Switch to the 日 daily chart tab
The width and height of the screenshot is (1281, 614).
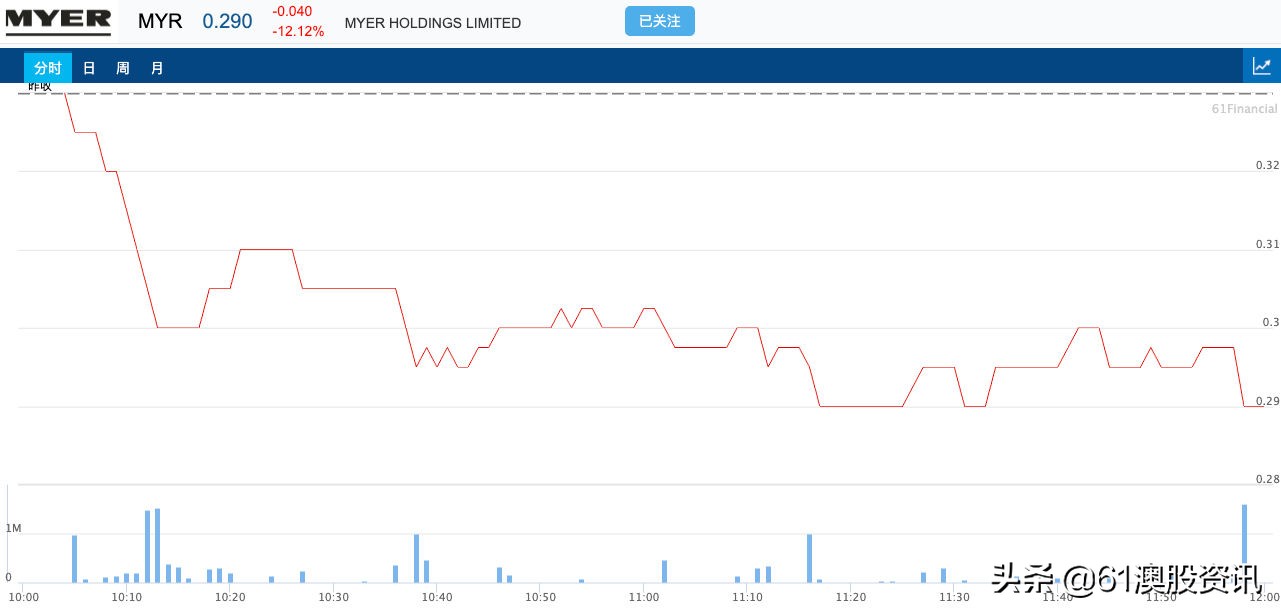coord(89,68)
